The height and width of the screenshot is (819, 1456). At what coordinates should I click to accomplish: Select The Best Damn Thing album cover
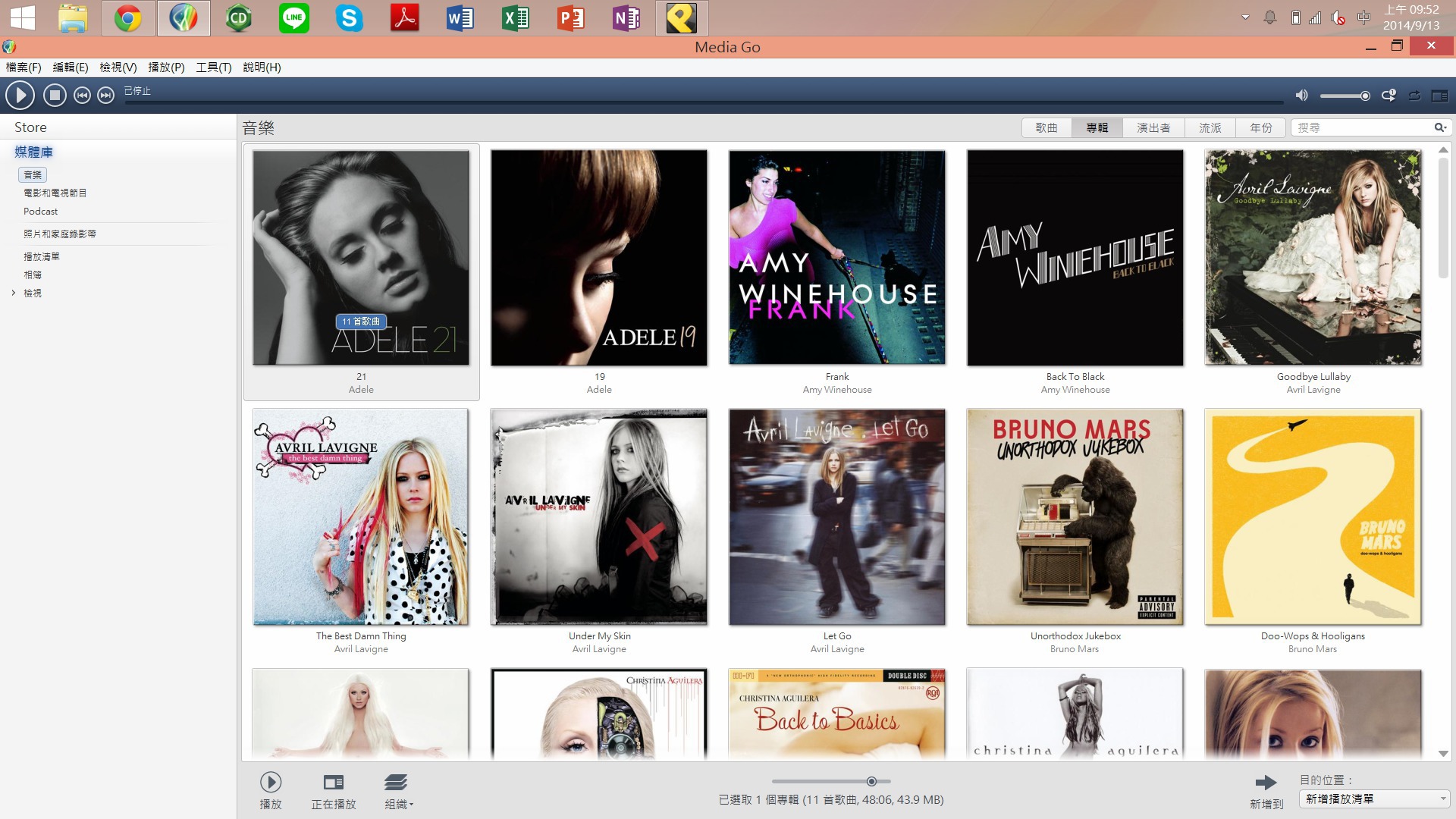coord(361,517)
